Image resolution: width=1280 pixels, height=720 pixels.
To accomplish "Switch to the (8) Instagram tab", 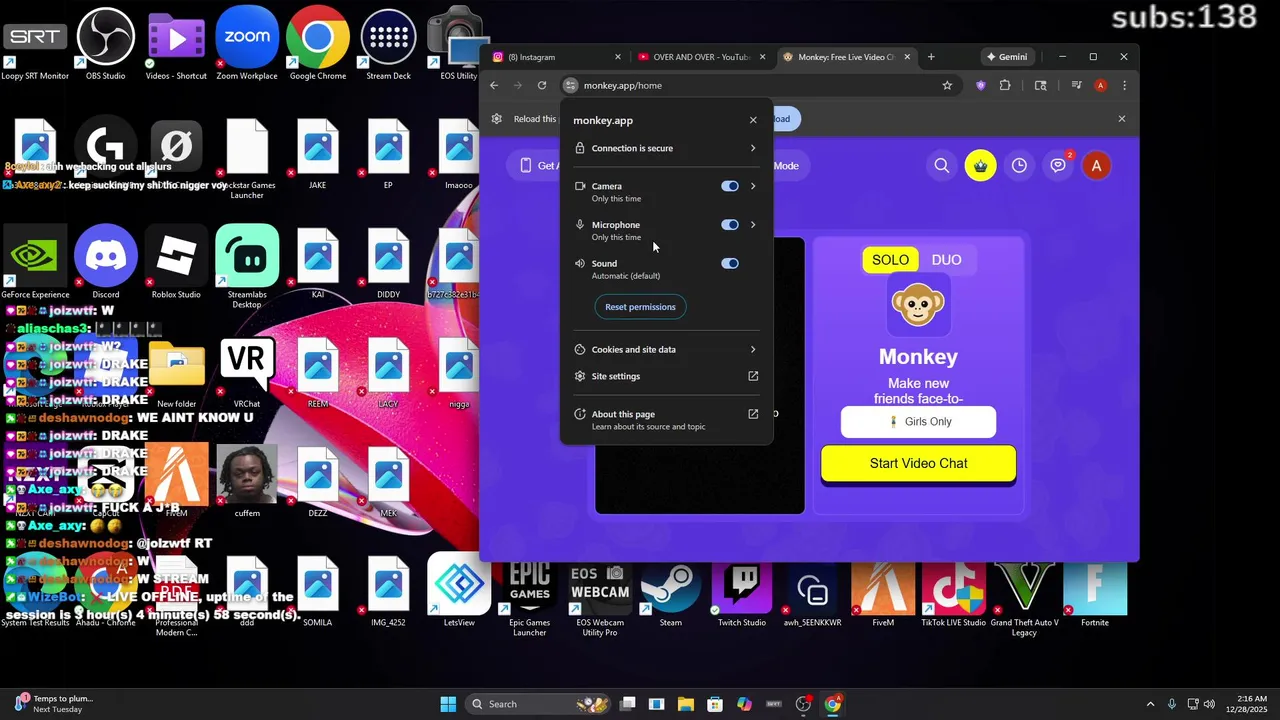I will point(556,57).
